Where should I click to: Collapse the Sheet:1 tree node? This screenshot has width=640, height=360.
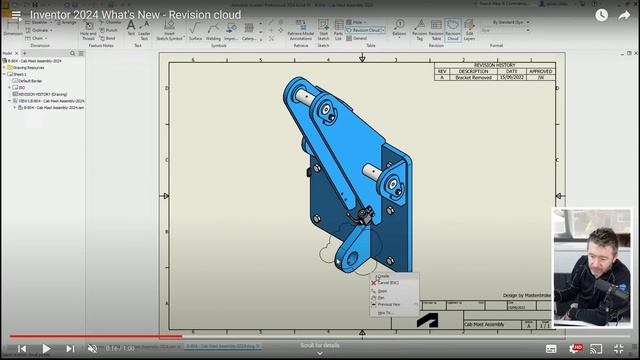(4, 74)
